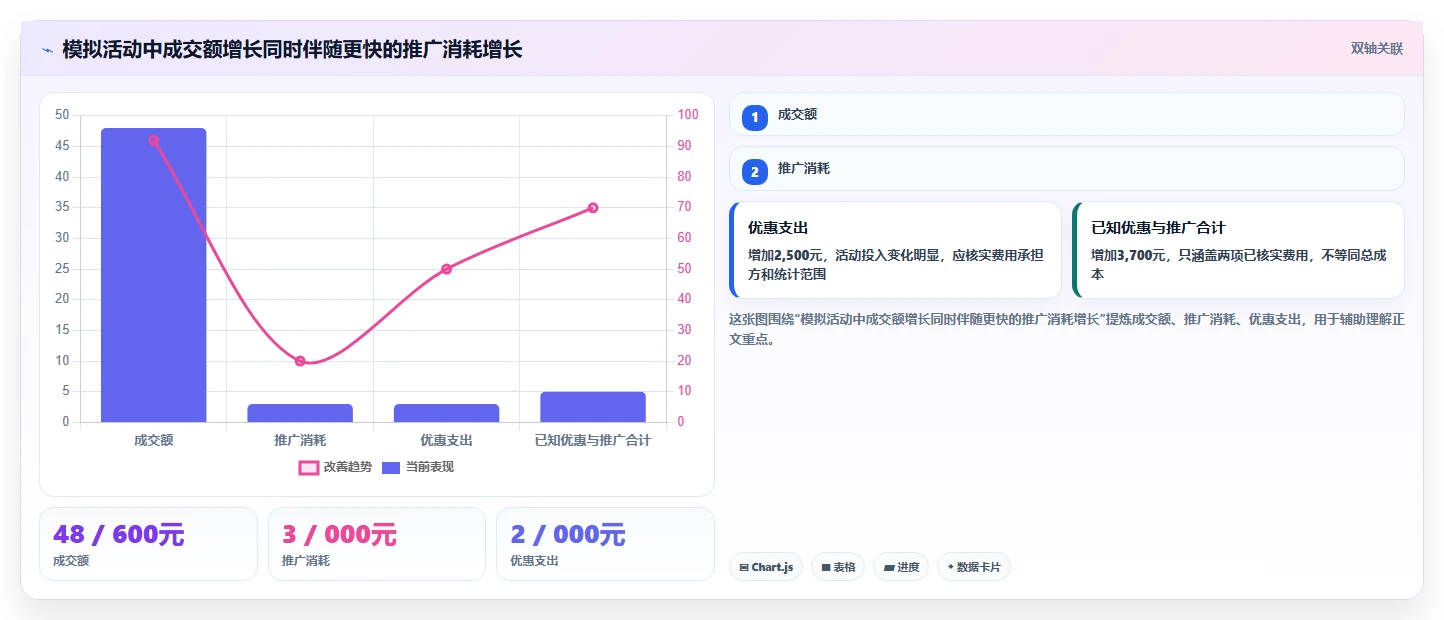Viewport: 1444px width, 620px height.
Task: Click the trend line point at value 70
Action: pos(593,208)
